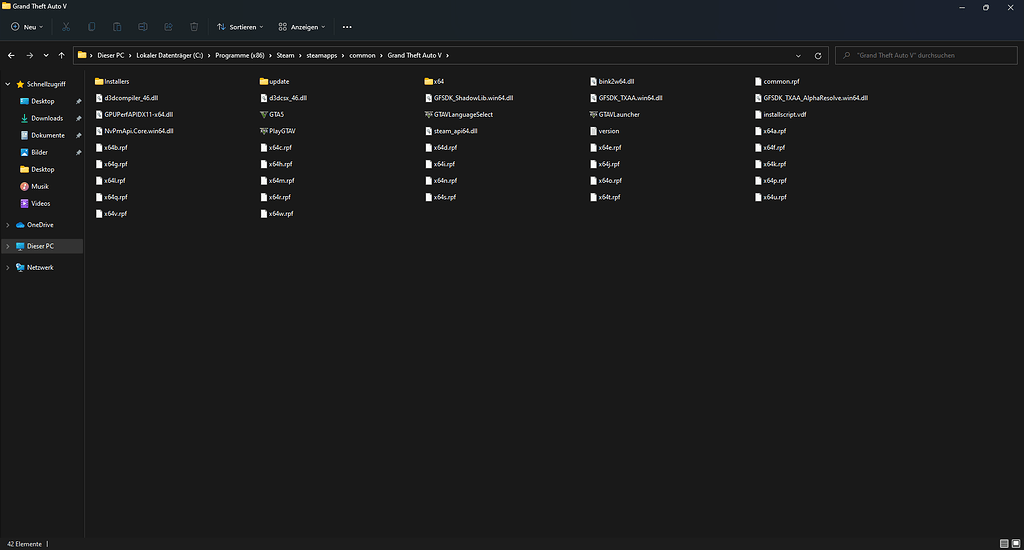Click common in breadcrumb path

pyautogui.click(x=362, y=56)
